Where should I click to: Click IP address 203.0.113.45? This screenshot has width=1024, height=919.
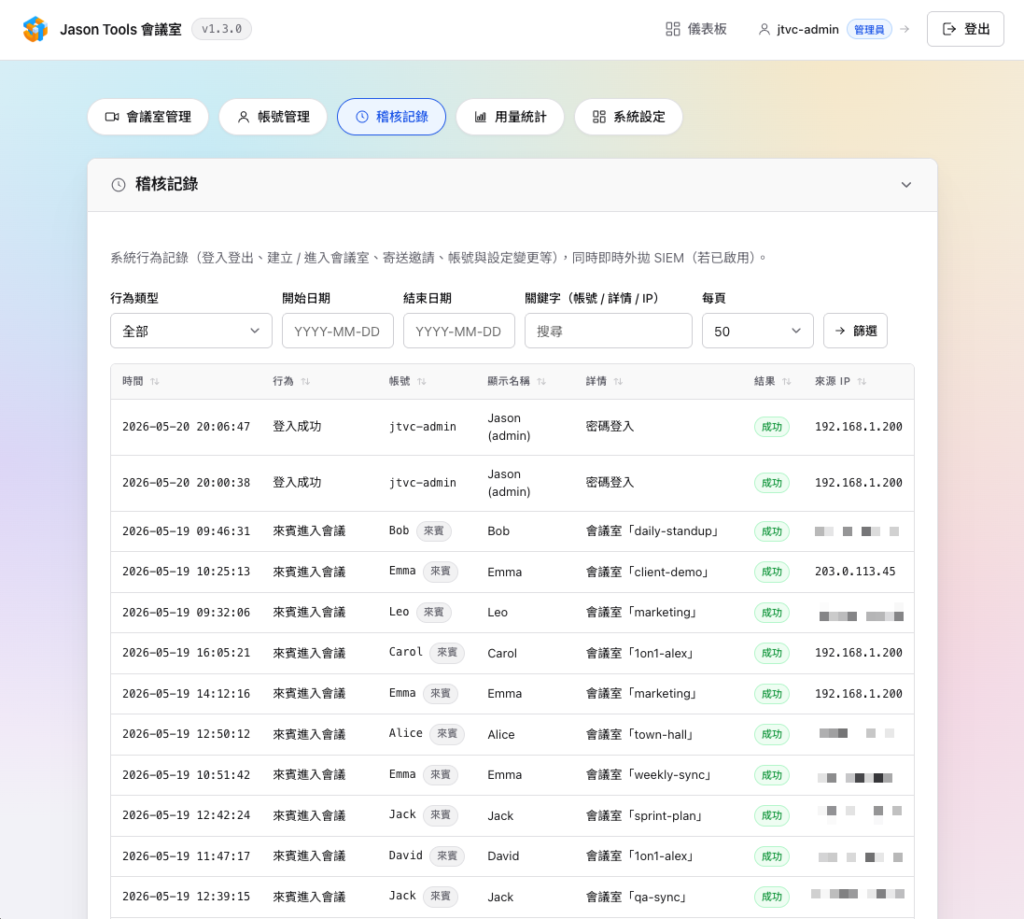(x=855, y=572)
